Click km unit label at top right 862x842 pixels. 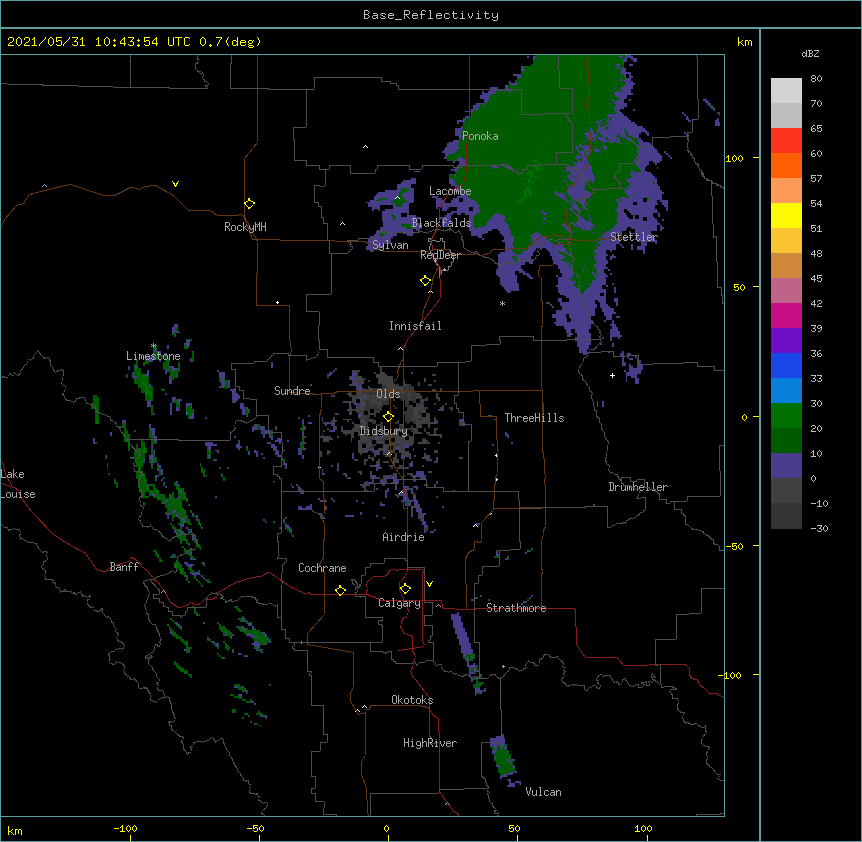[x=744, y=42]
